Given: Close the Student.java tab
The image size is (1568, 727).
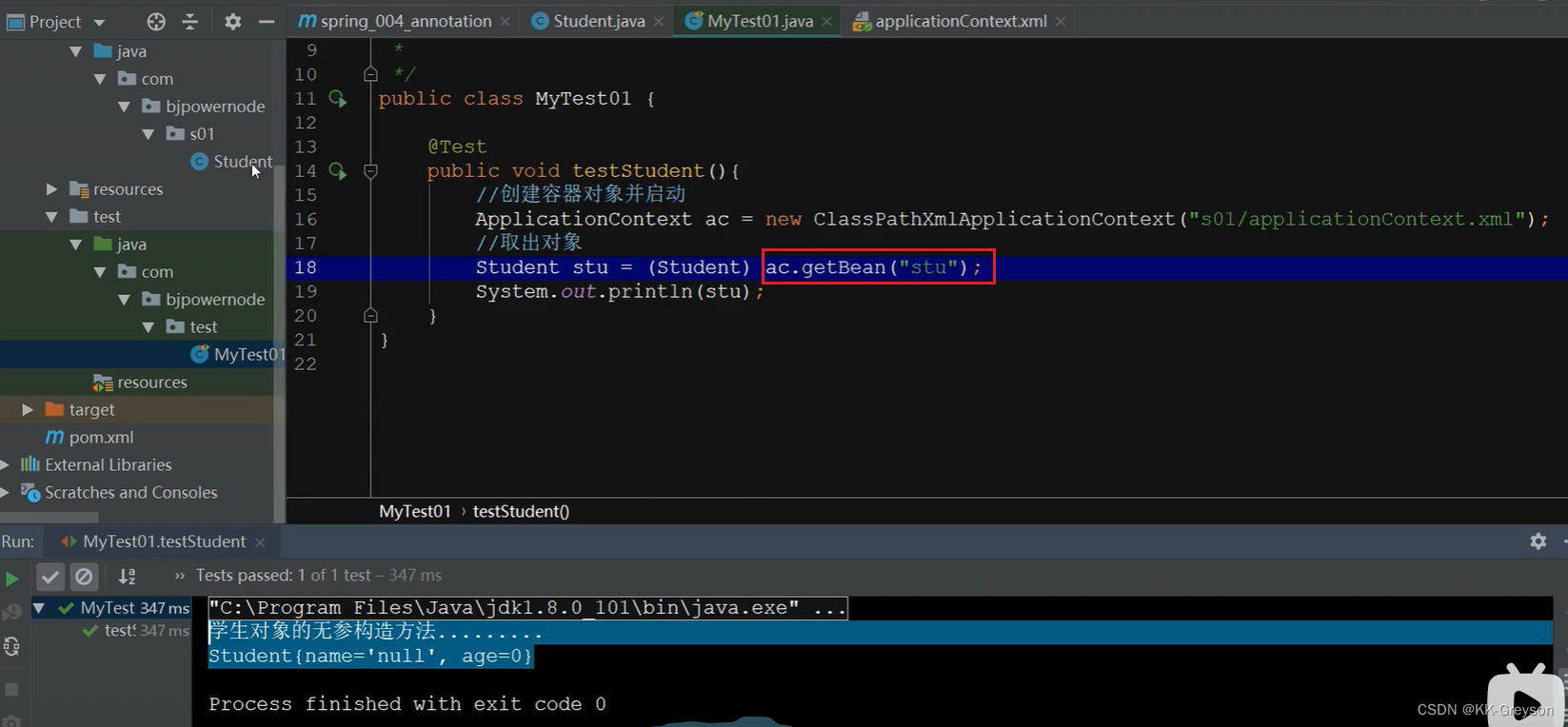Looking at the screenshot, I should [x=659, y=22].
